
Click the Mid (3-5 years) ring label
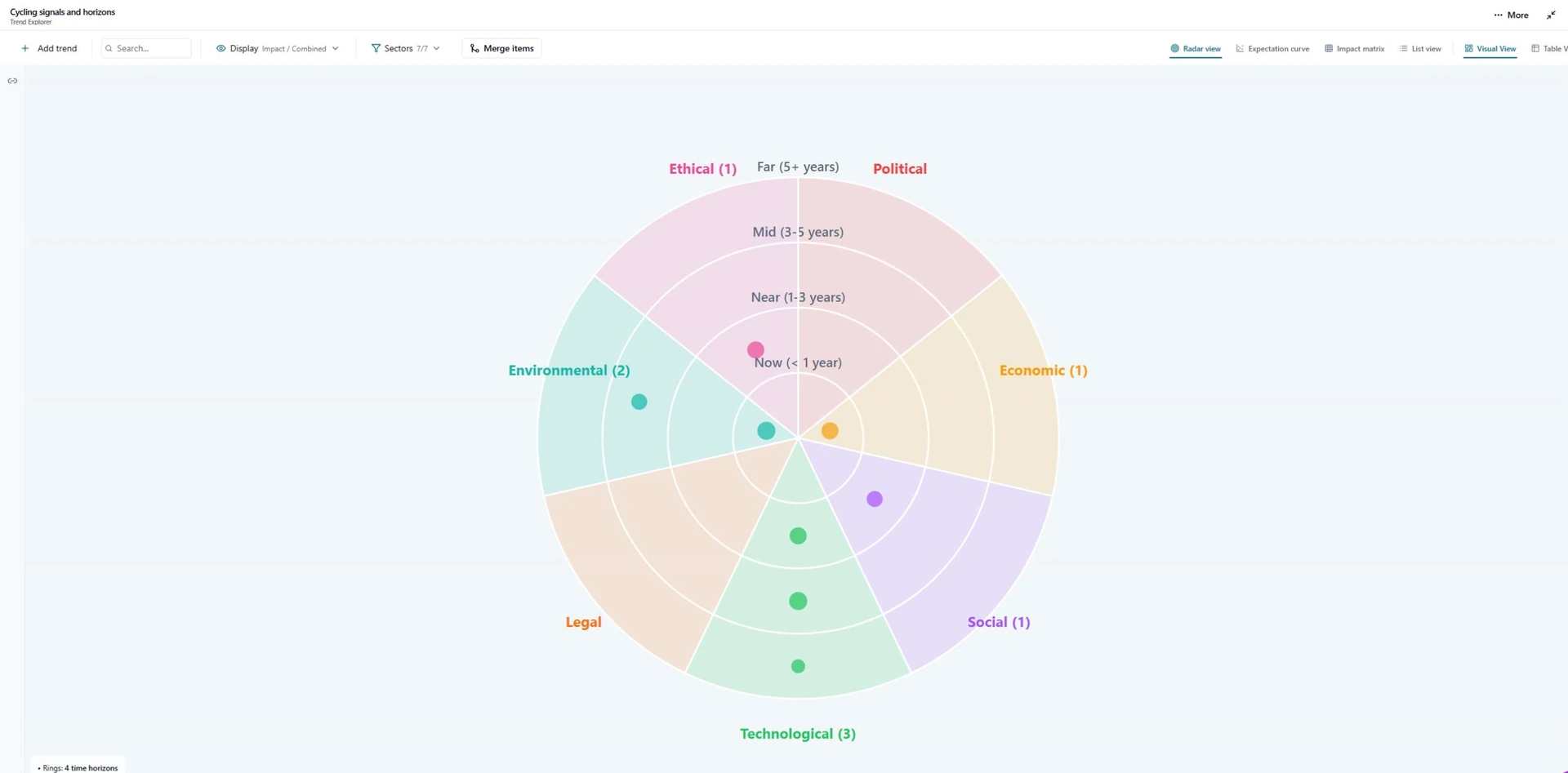pyautogui.click(x=798, y=232)
